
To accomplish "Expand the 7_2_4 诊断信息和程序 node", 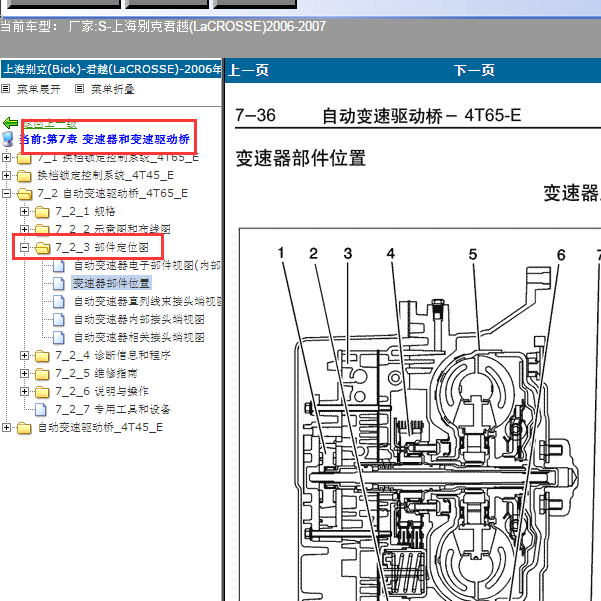I will pos(24,355).
